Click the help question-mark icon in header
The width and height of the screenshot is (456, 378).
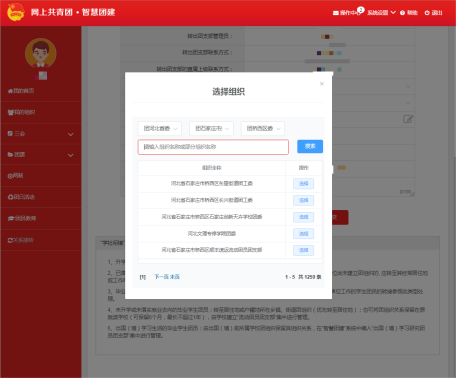point(402,13)
